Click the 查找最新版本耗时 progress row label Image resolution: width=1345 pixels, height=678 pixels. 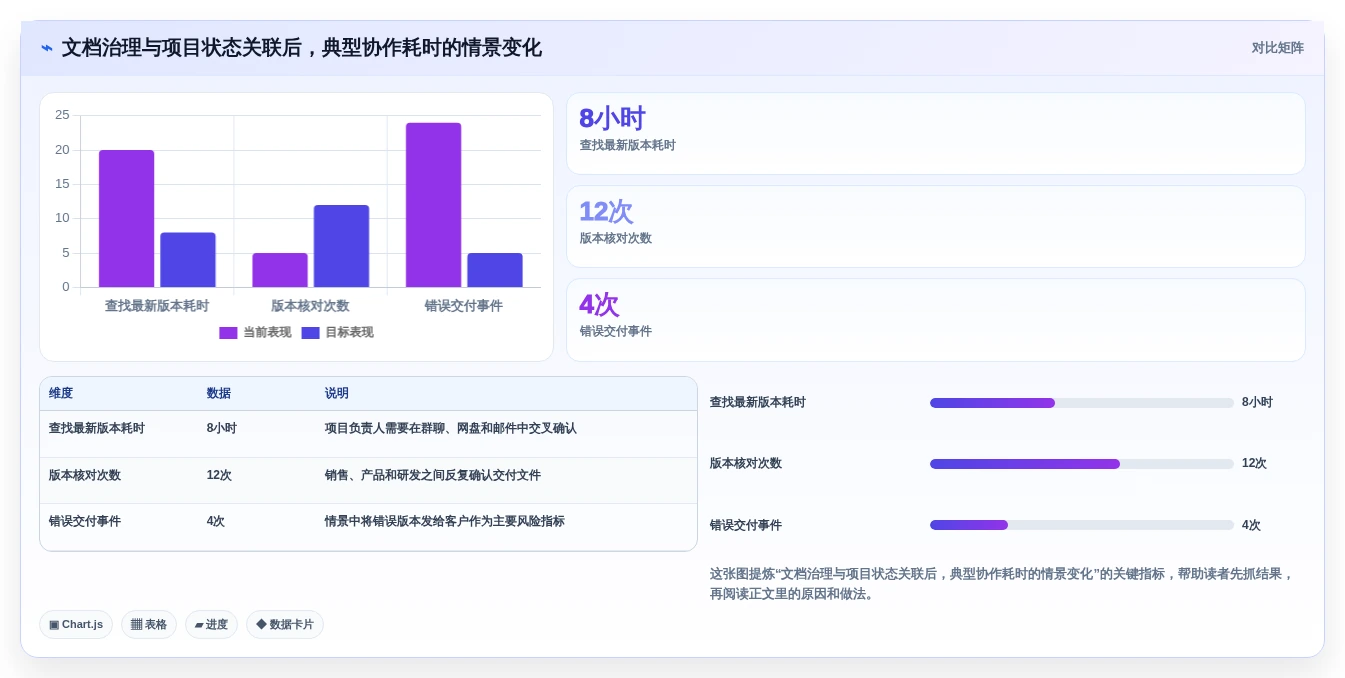pyautogui.click(x=758, y=402)
